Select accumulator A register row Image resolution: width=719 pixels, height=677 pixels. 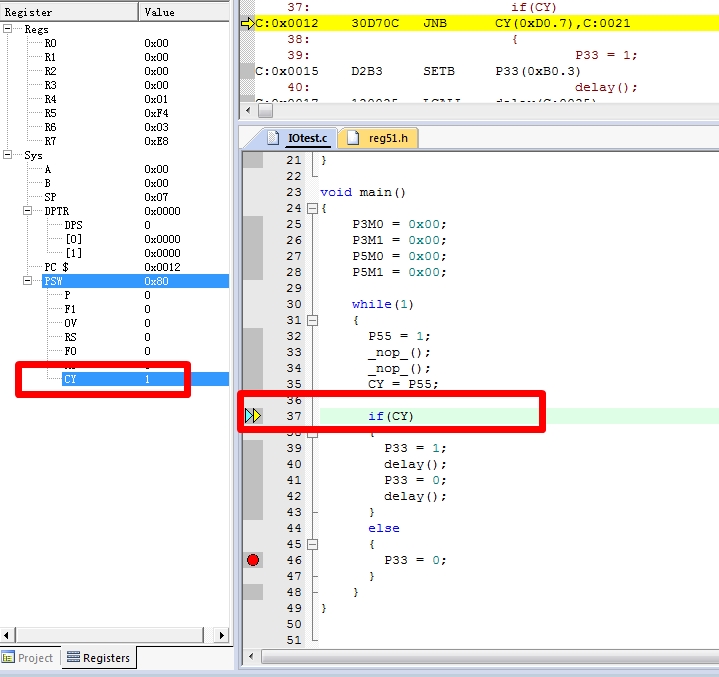coord(135,169)
